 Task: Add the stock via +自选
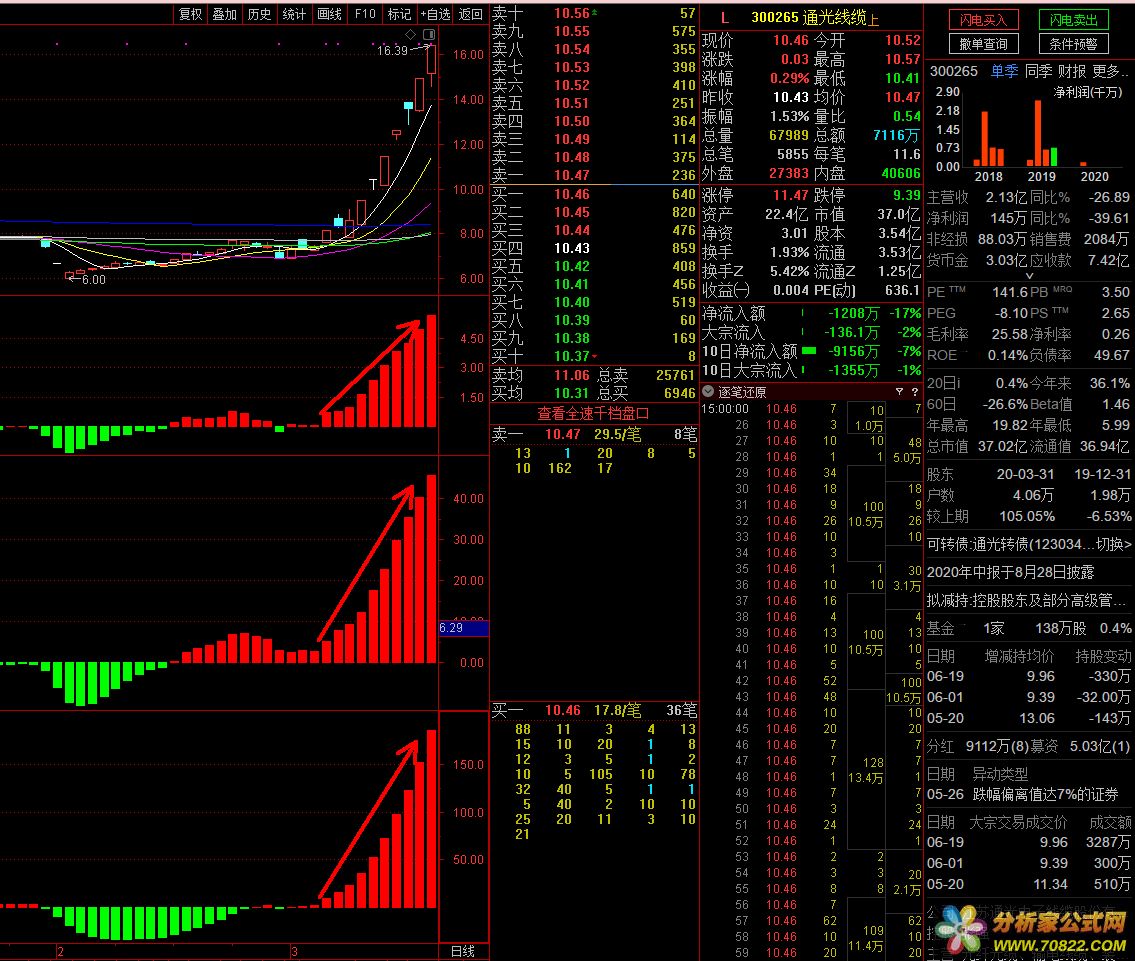tap(435, 14)
